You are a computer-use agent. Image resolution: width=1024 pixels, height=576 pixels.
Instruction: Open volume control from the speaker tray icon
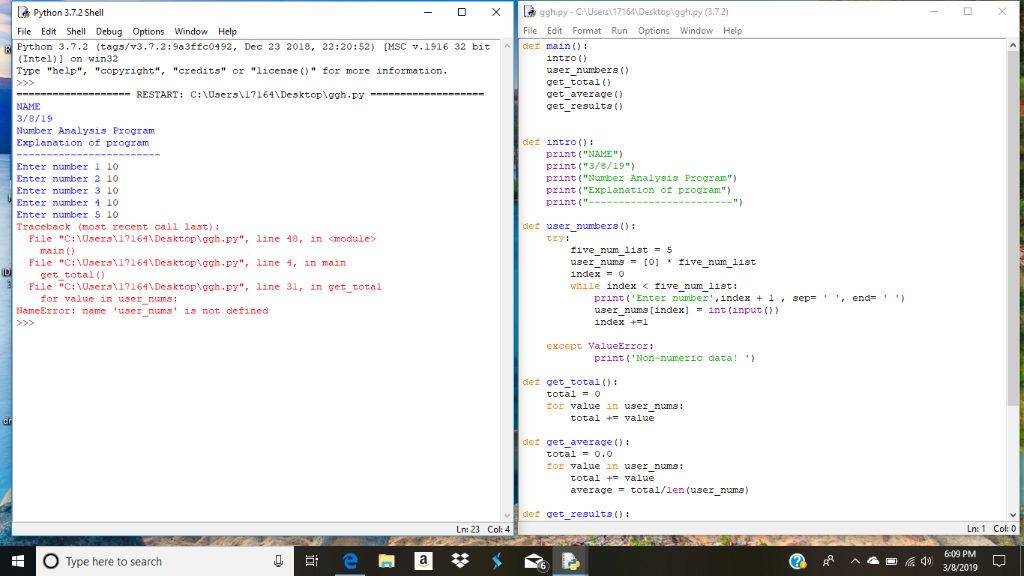coord(927,560)
